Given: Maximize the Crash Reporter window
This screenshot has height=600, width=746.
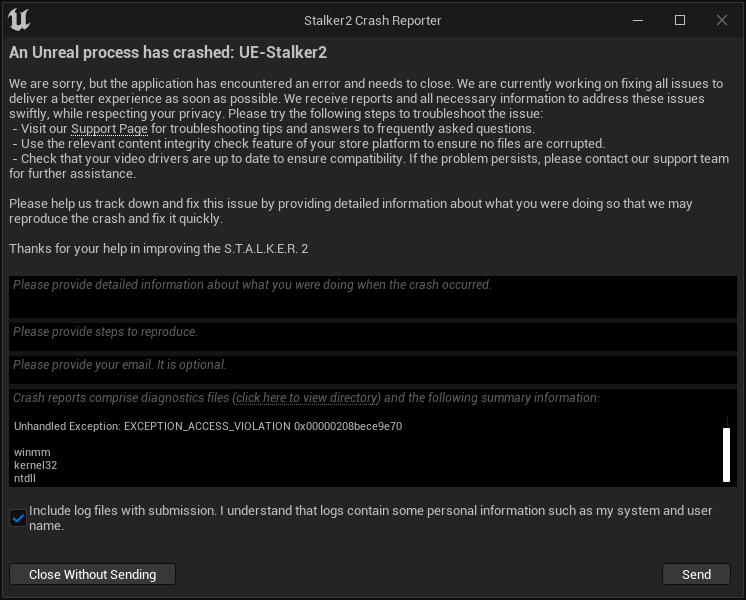Looking at the screenshot, I should [680, 20].
